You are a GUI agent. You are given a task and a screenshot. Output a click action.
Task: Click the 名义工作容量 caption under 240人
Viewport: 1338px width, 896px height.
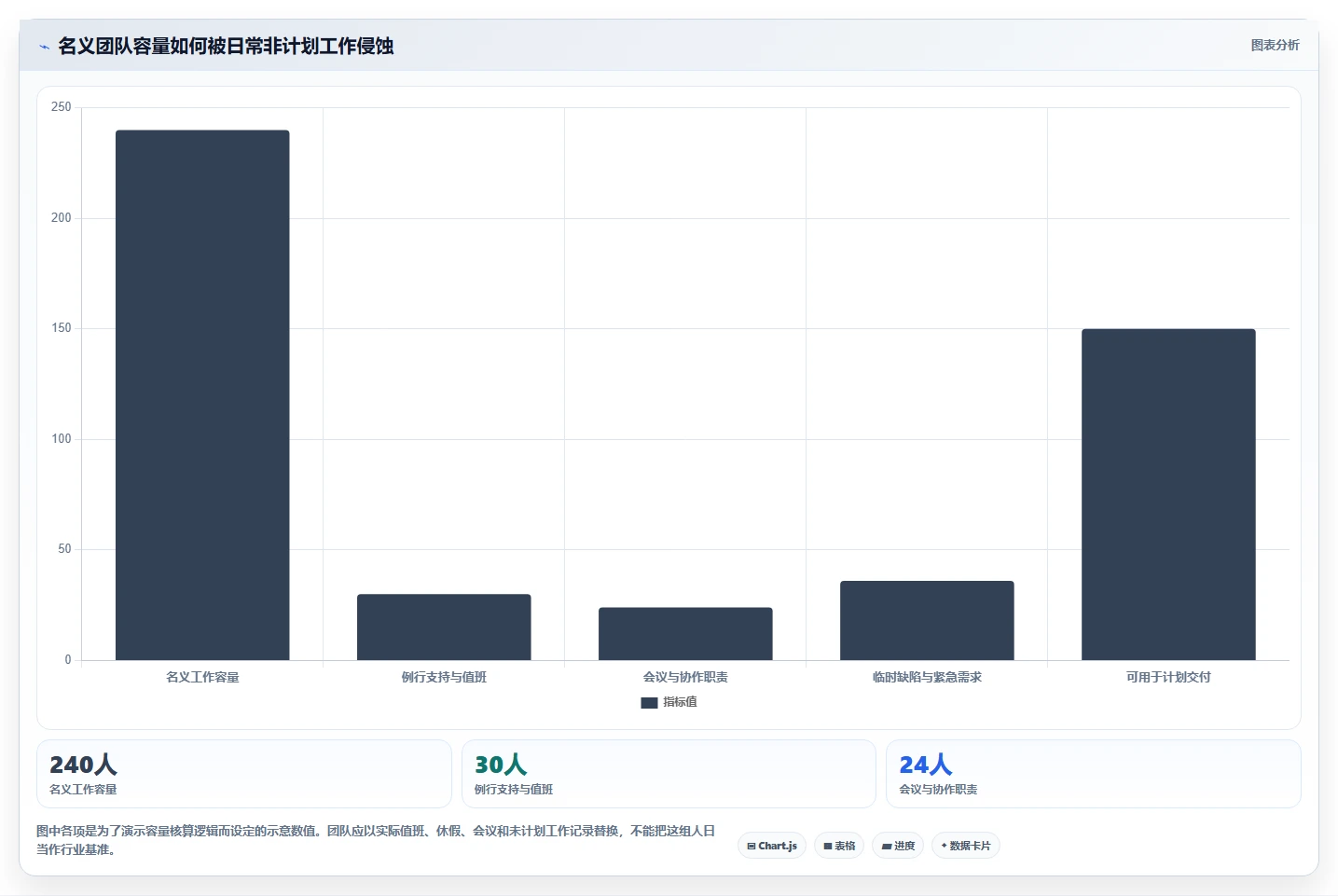pos(83,790)
